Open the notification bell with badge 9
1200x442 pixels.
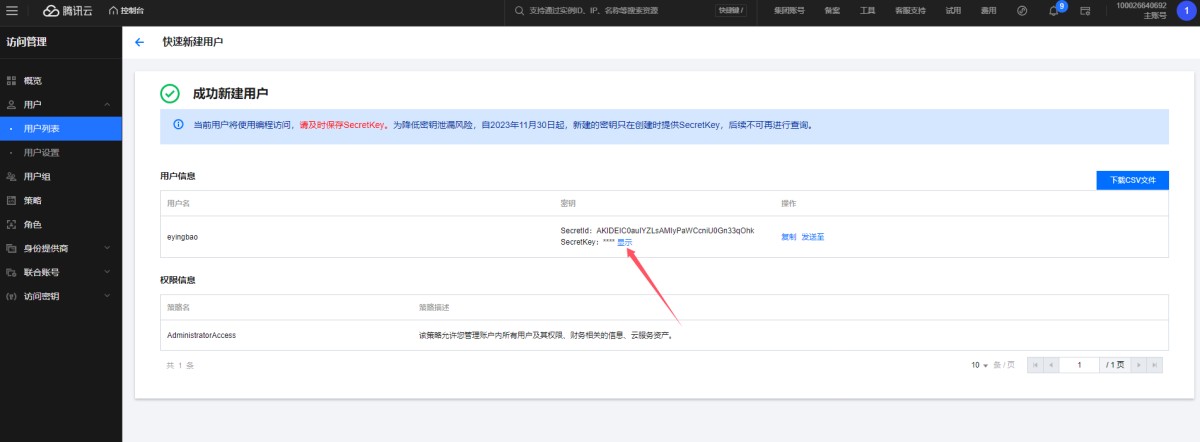coord(1053,10)
